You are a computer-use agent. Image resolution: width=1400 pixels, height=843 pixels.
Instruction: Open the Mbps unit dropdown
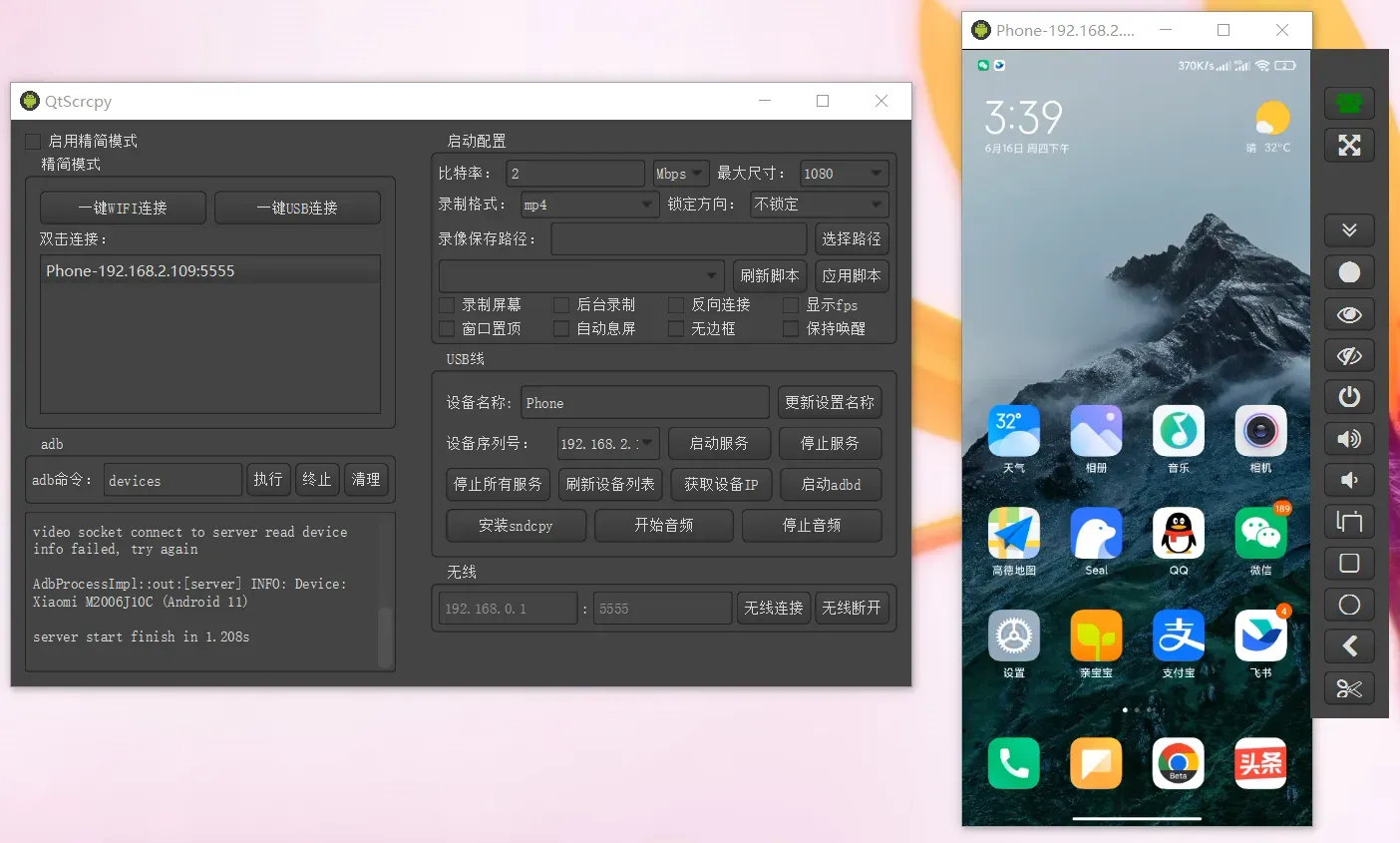pyautogui.click(x=680, y=174)
